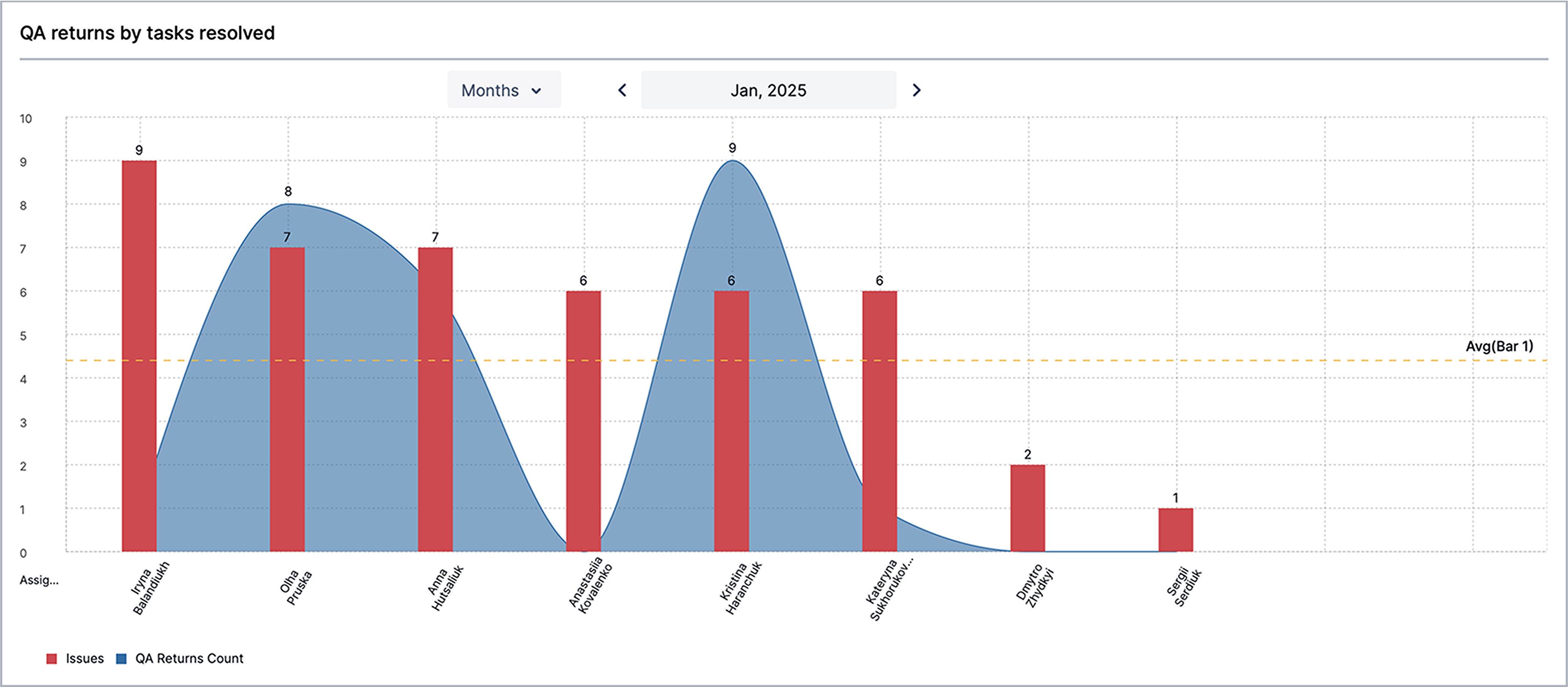1568x687 pixels.
Task: Click the Issues legend label
Action: pyautogui.click(x=85, y=658)
